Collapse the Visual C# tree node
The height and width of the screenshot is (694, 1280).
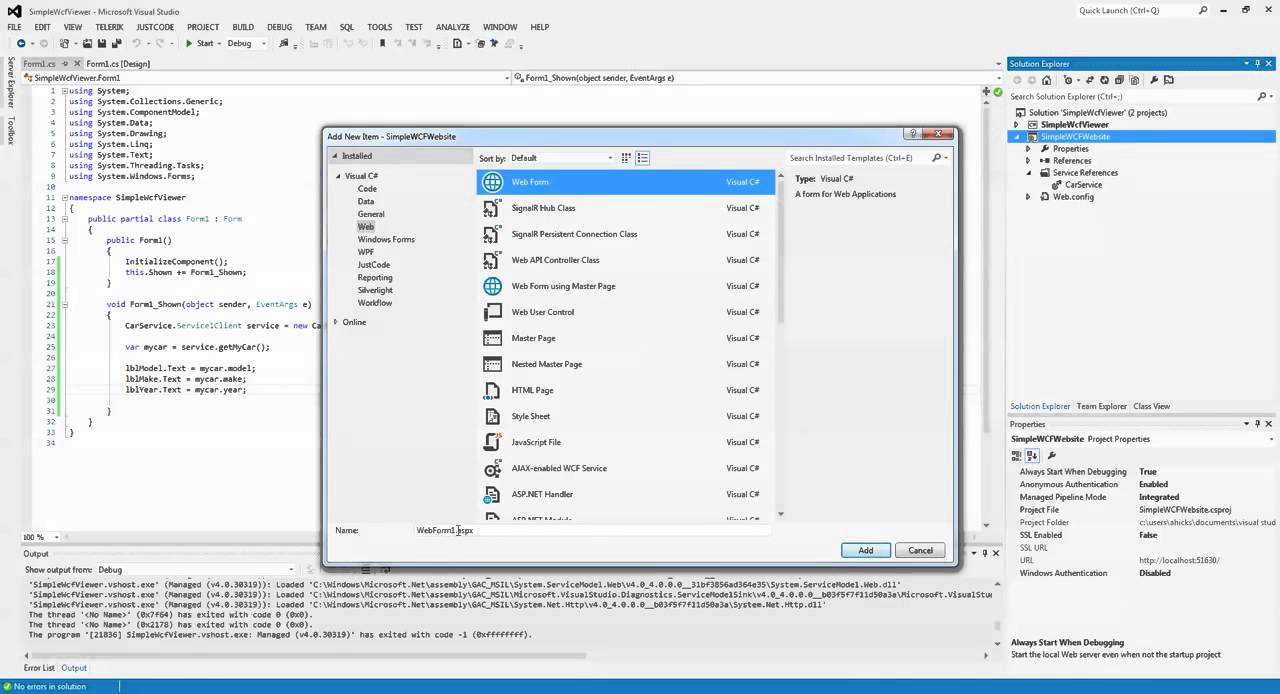(338, 176)
